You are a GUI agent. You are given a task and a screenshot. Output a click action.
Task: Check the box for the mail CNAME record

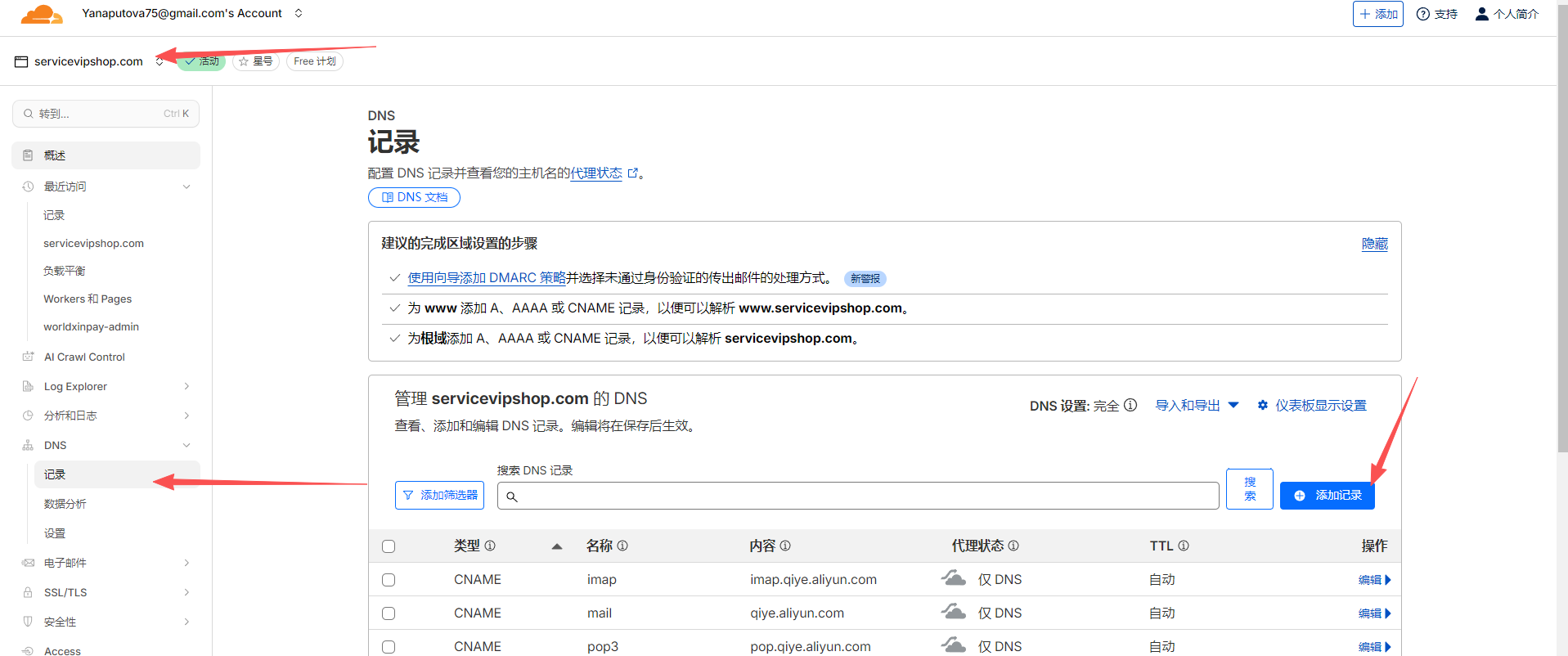[x=389, y=613]
